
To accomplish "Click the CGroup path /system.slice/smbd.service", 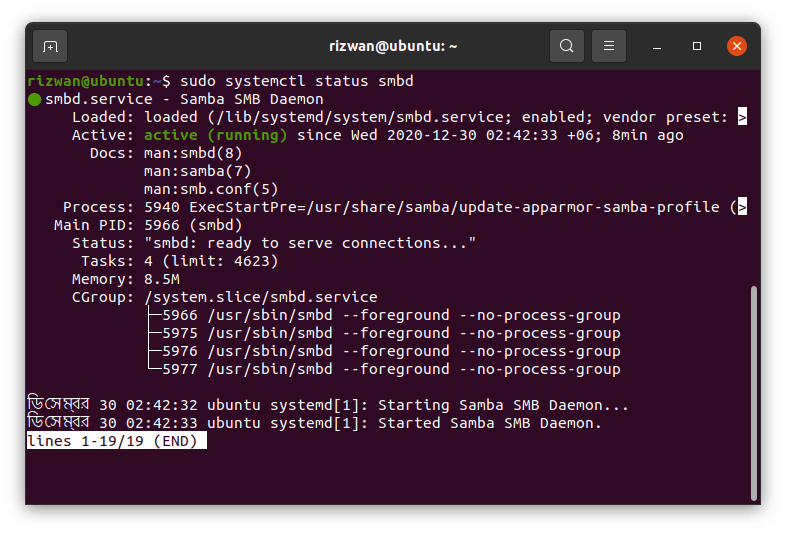I will tap(261, 297).
